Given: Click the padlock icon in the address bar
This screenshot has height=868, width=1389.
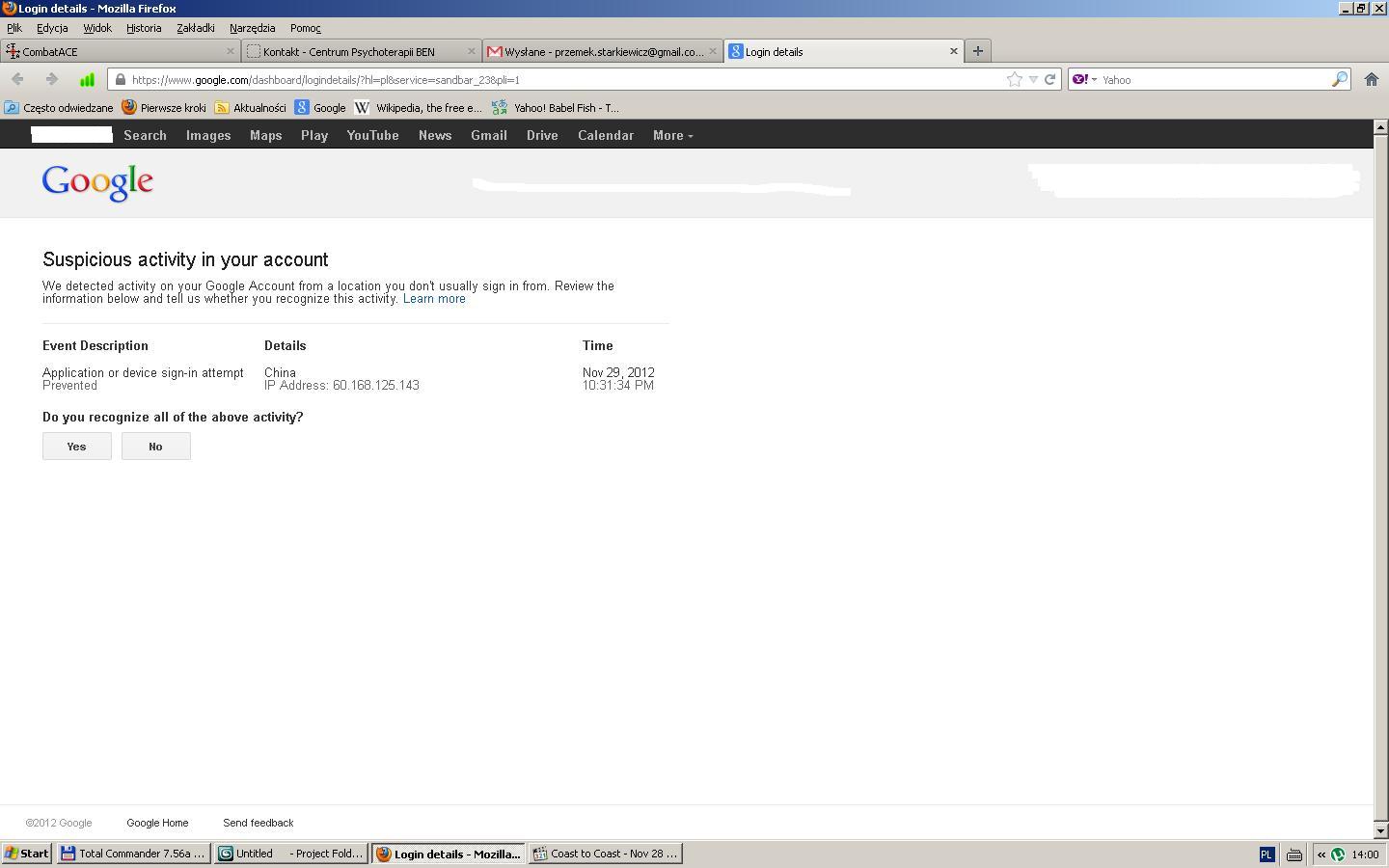Looking at the screenshot, I should [x=121, y=80].
